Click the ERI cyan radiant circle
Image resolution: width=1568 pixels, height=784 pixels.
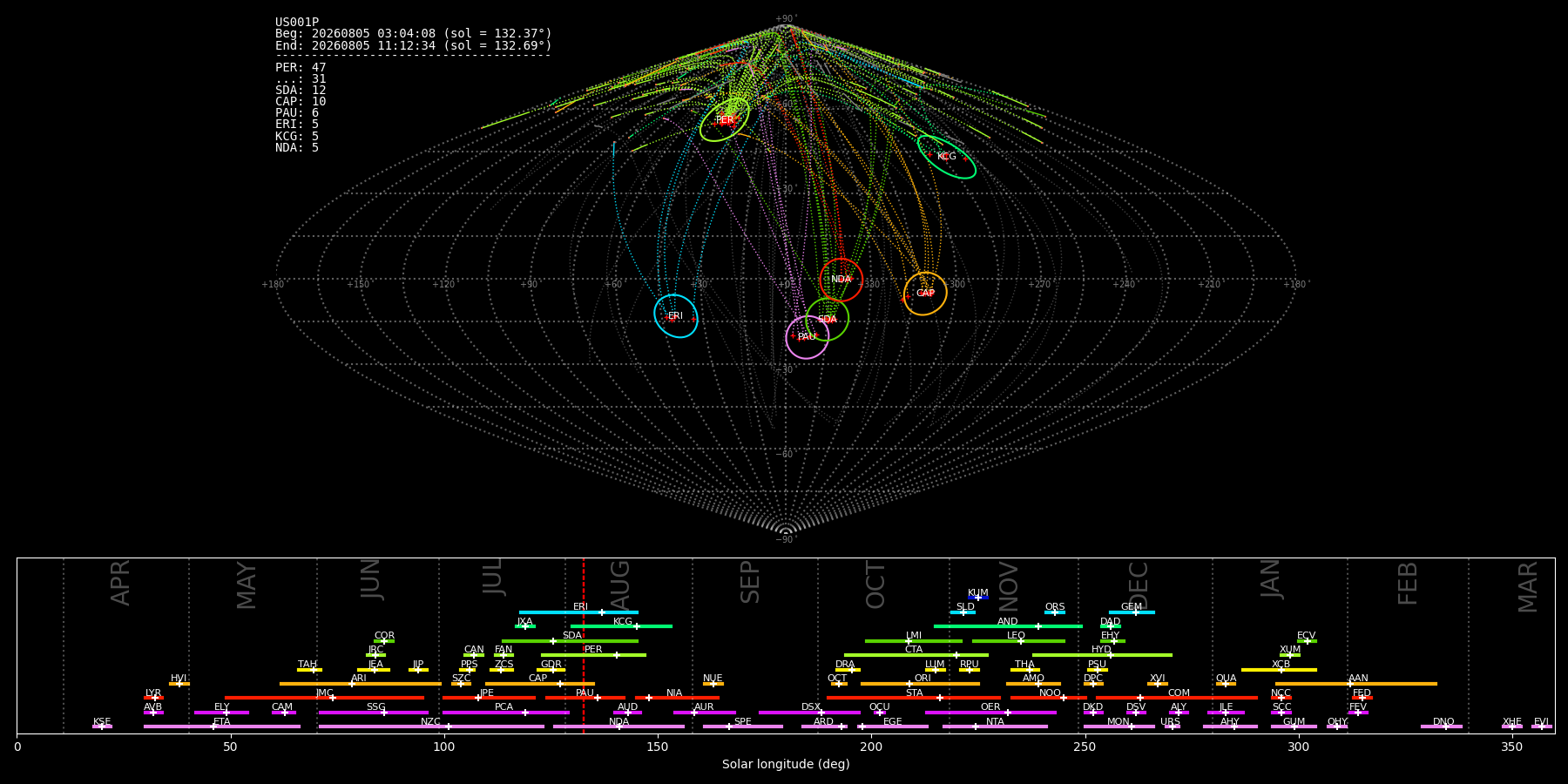tap(676, 315)
